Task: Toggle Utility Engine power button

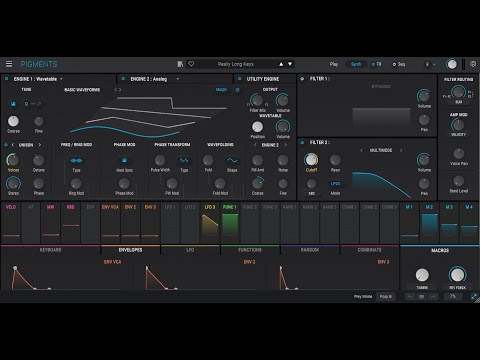Action: tap(239, 79)
